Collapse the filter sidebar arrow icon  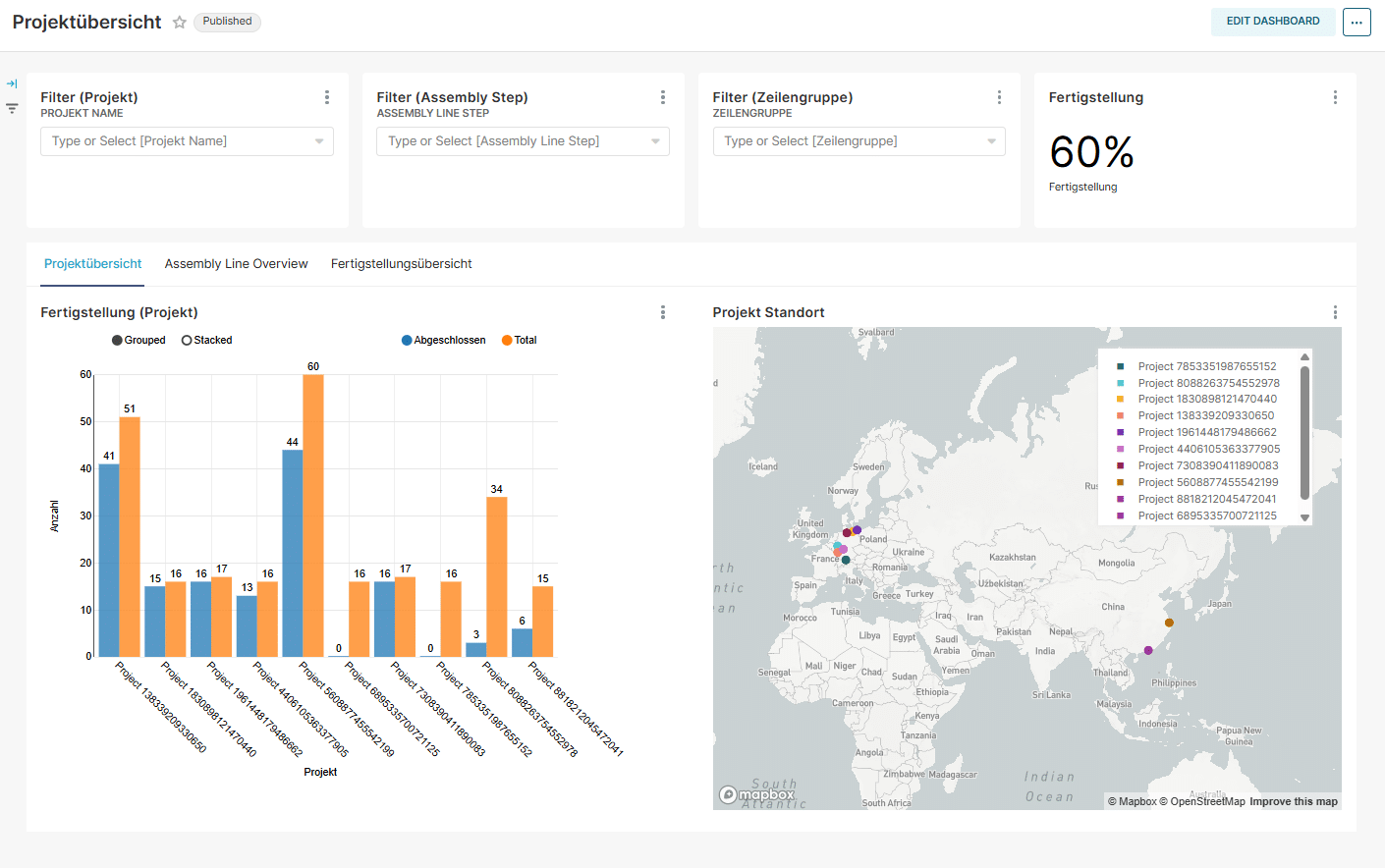[x=12, y=83]
